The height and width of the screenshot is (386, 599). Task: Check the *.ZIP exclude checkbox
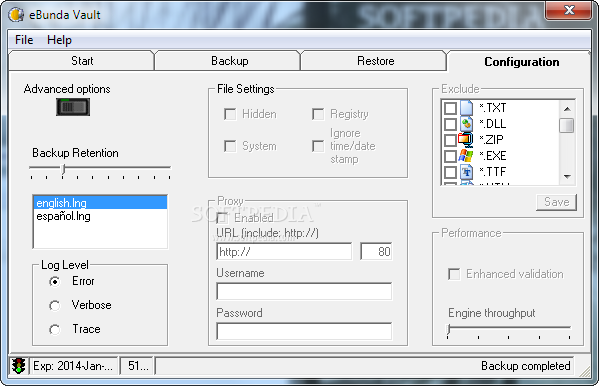click(450, 140)
